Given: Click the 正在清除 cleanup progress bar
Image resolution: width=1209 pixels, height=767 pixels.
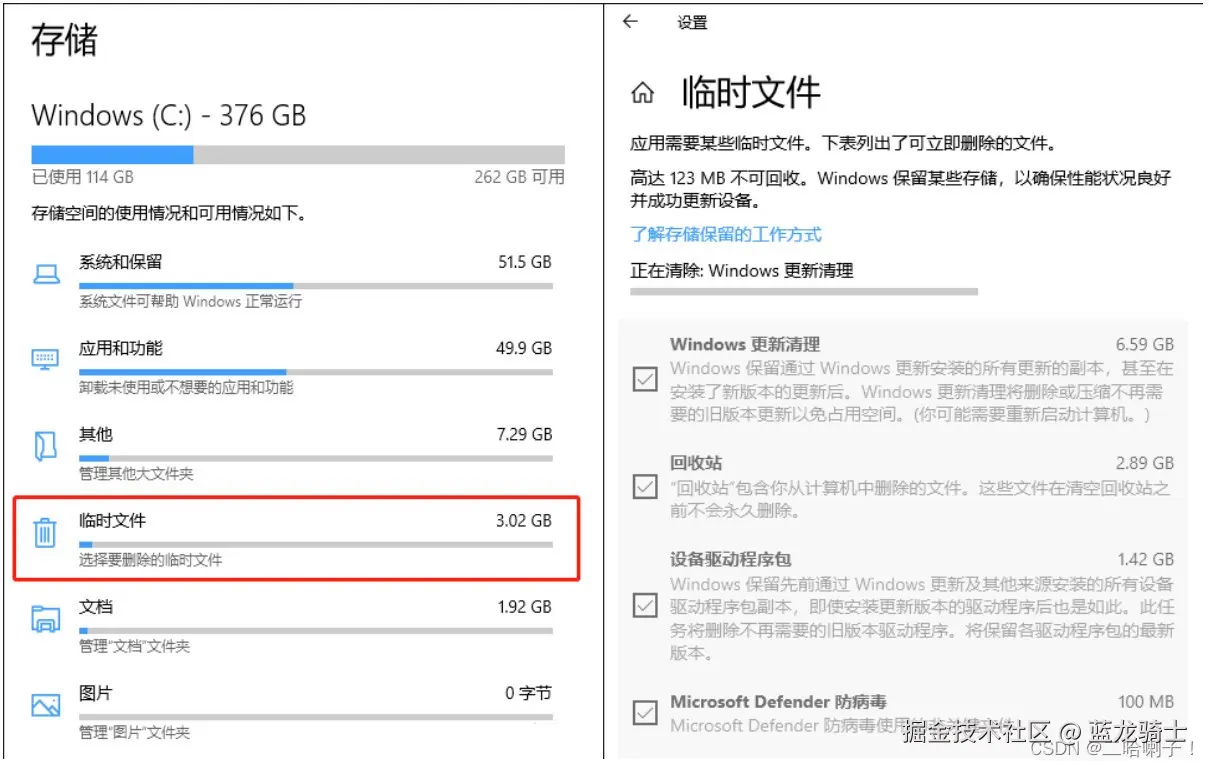Looking at the screenshot, I should coord(803,292).
